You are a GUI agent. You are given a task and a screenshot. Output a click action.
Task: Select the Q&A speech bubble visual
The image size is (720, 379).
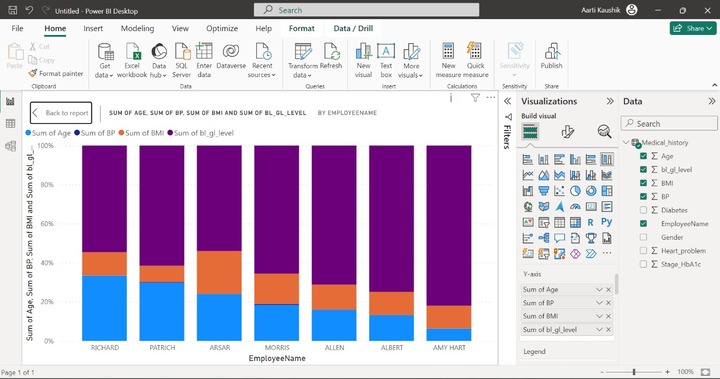coord(559,238)
